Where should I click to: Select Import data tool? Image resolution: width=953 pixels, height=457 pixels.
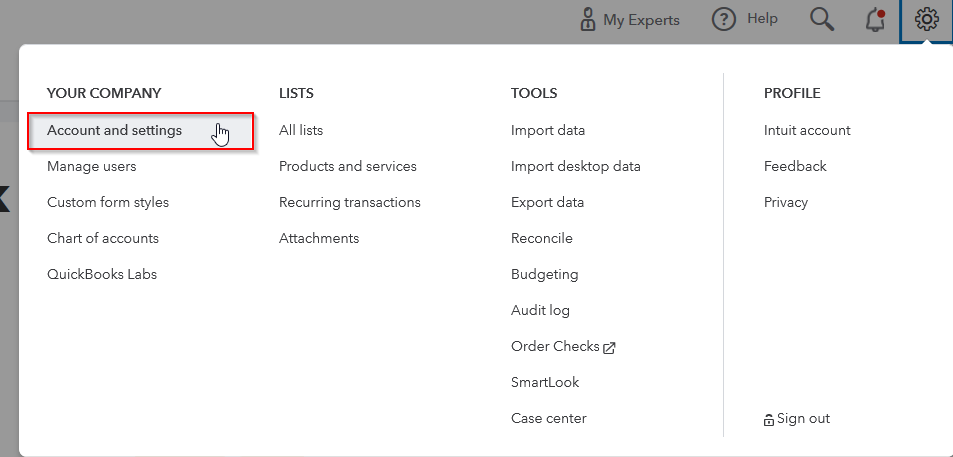[548, 131]
